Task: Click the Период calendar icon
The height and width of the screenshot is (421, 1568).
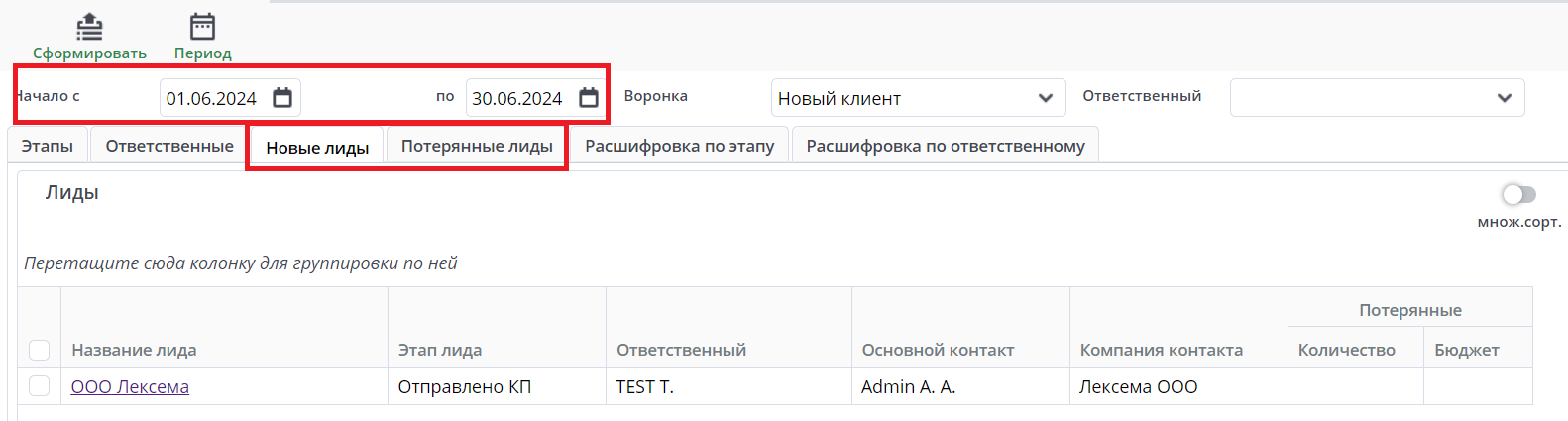Action: [202, 27]
